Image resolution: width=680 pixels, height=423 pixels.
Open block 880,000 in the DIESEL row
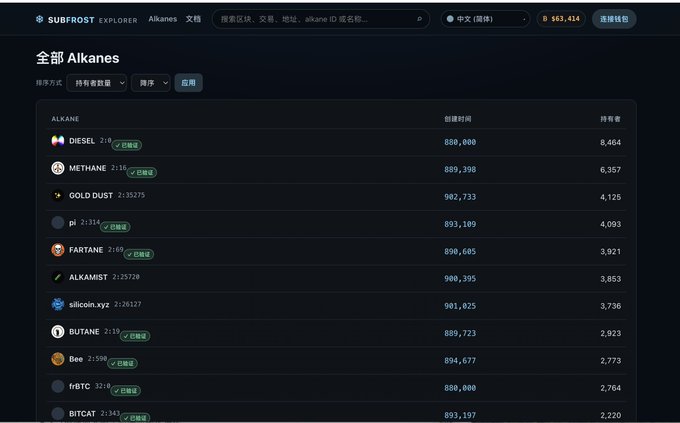pos(460,142)
